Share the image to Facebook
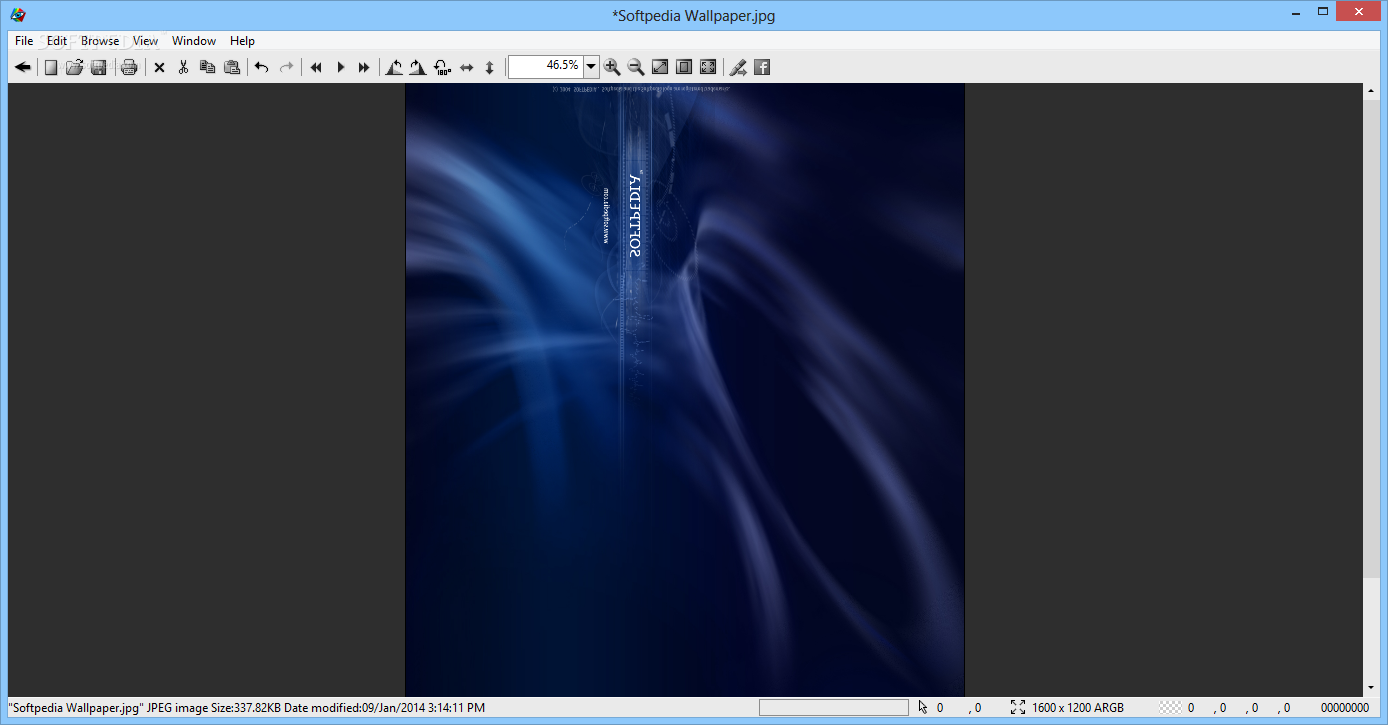The height and width of the screenshot is (725, 1388). (x=762, y=67)
